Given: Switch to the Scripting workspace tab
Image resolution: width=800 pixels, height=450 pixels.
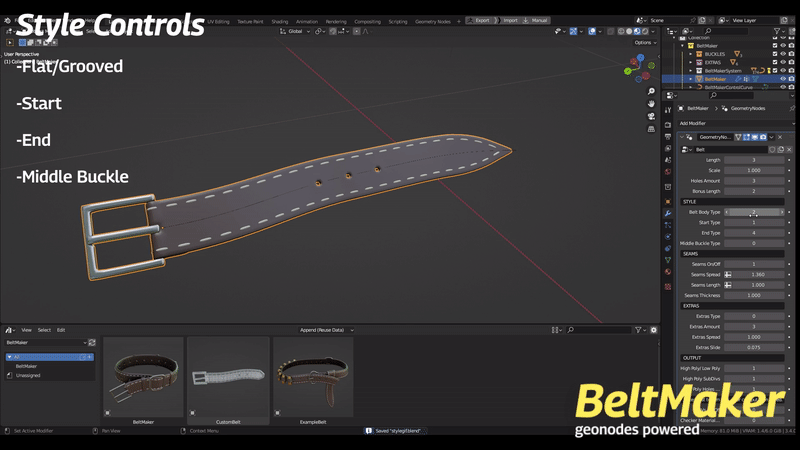Looking at the screenshot, I should coord(398,21).
